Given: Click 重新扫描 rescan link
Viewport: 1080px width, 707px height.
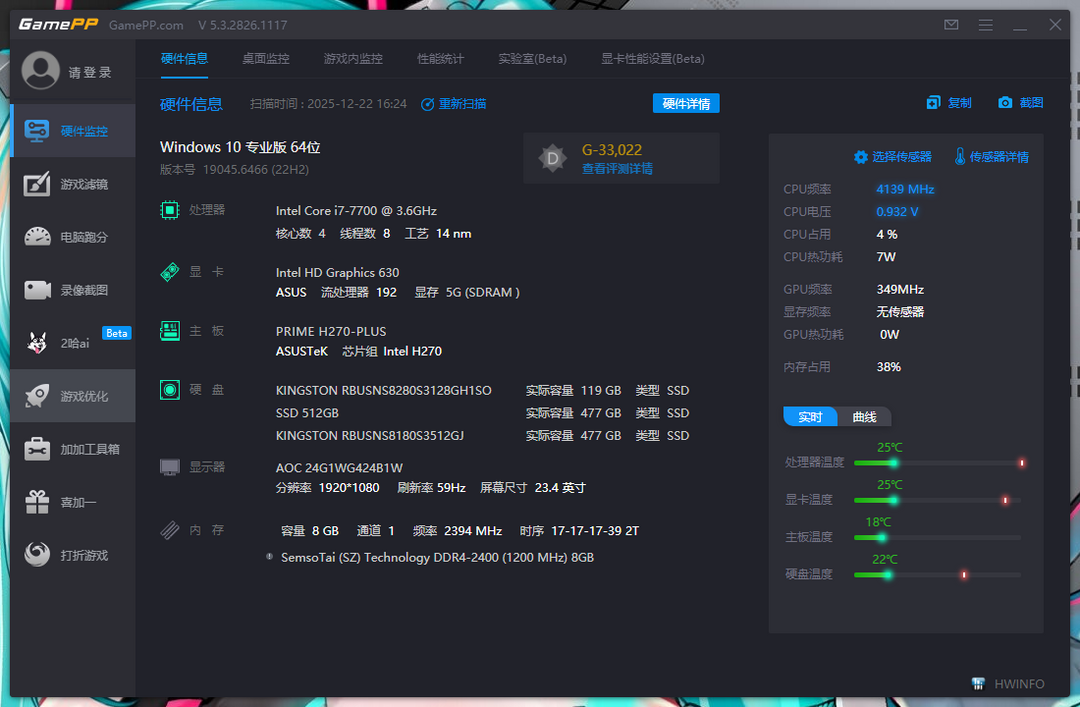Looking at the screenshot, I should (454, 104).
